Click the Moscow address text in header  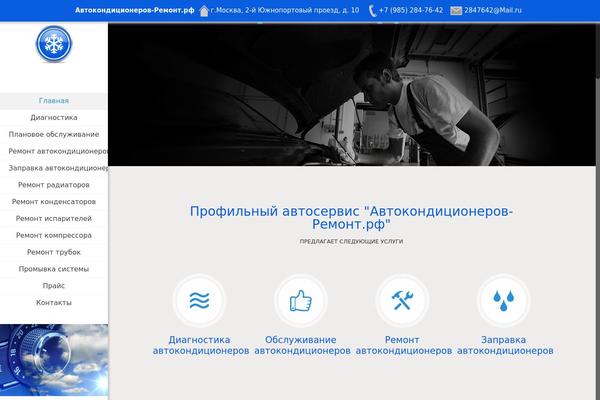[285, 10]
